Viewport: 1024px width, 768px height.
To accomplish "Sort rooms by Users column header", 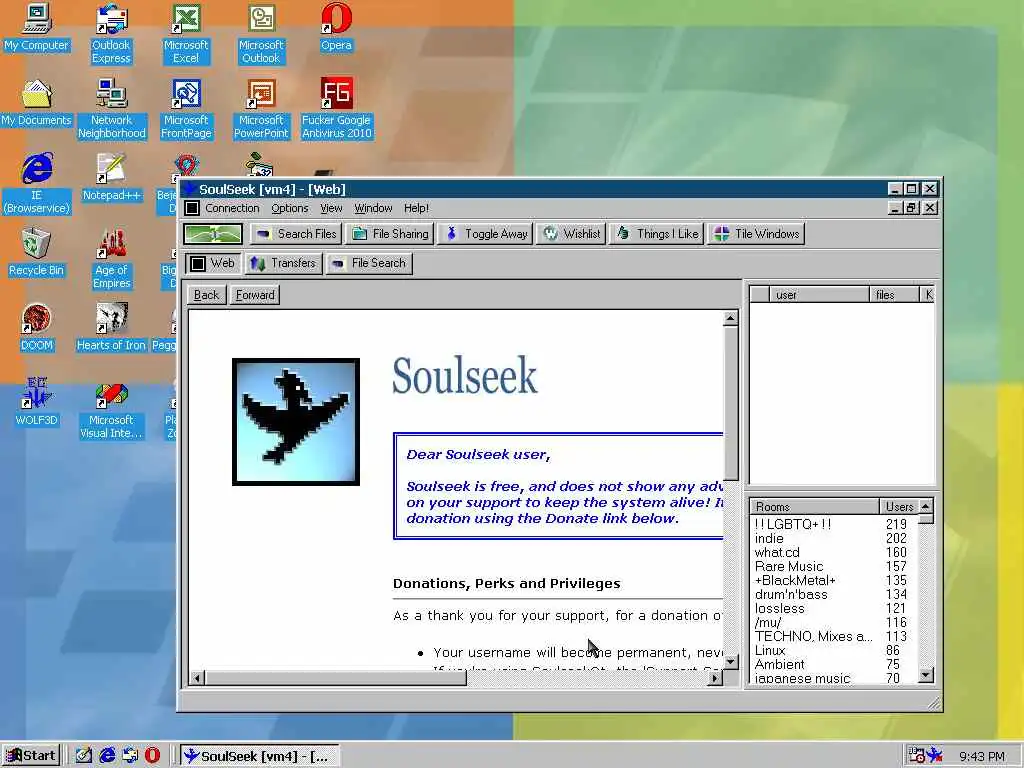I will tap(899, 507).
